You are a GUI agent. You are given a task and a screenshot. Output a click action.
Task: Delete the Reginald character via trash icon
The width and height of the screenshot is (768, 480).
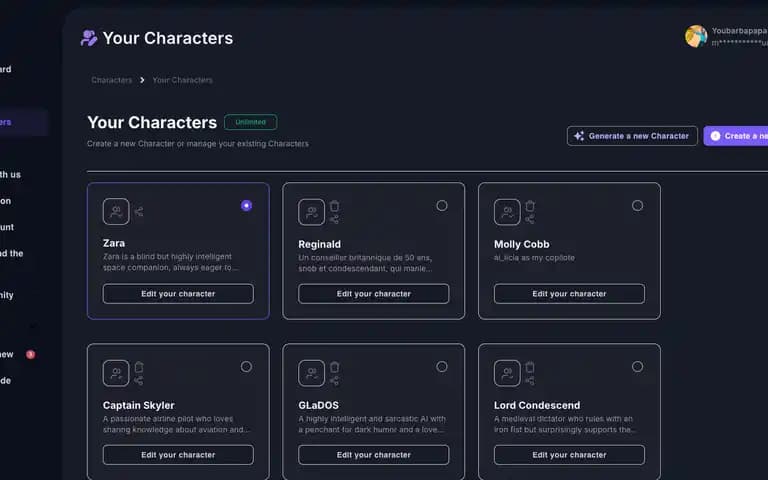335,206
